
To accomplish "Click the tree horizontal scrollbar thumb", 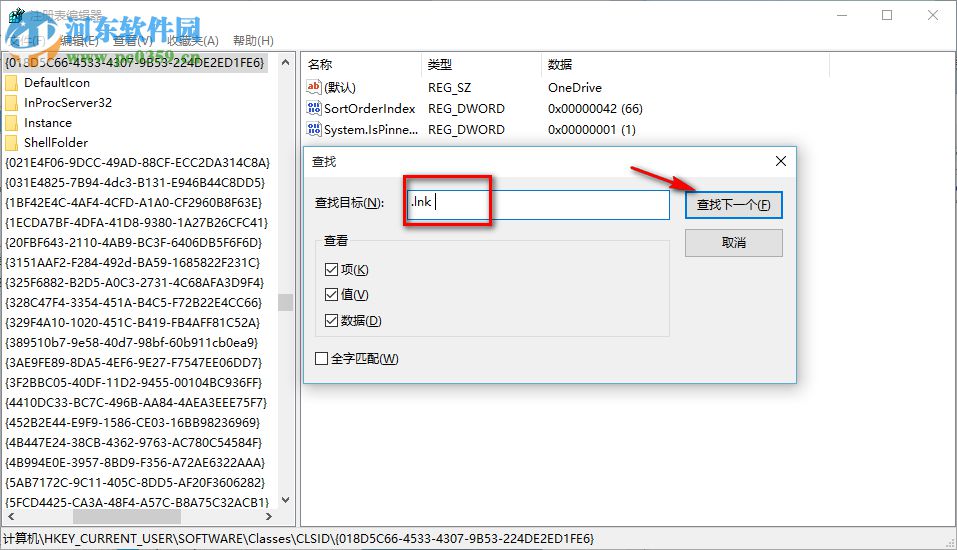I will click(127, 516).
